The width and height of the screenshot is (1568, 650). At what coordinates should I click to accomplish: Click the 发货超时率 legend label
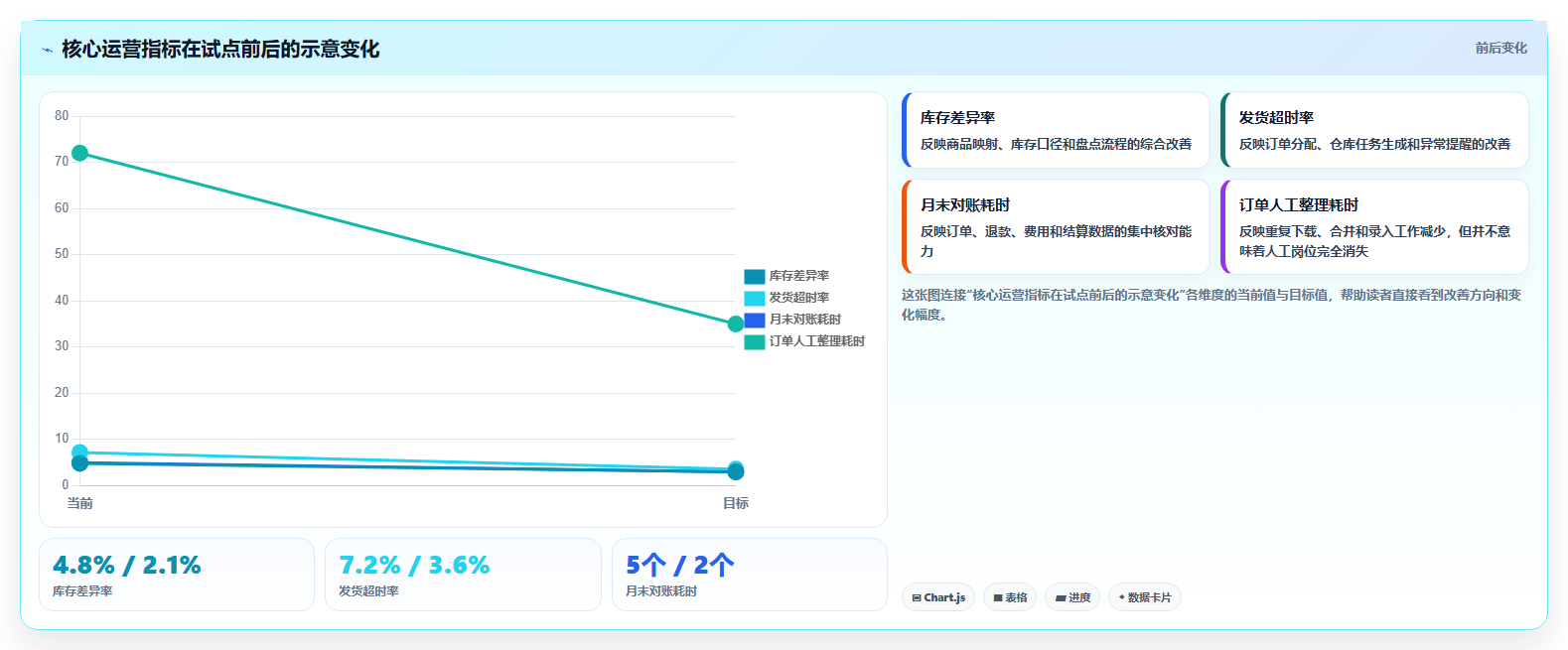pyautogui.click(x=799, y=298)
